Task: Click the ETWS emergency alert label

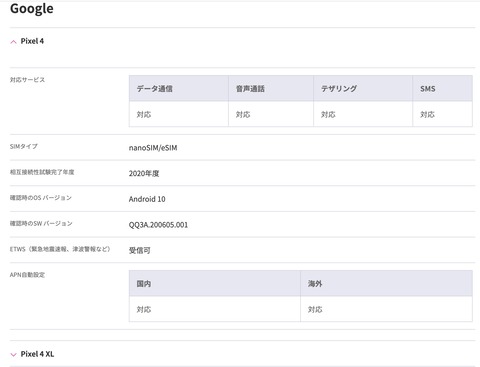Action: coord(60,249)
